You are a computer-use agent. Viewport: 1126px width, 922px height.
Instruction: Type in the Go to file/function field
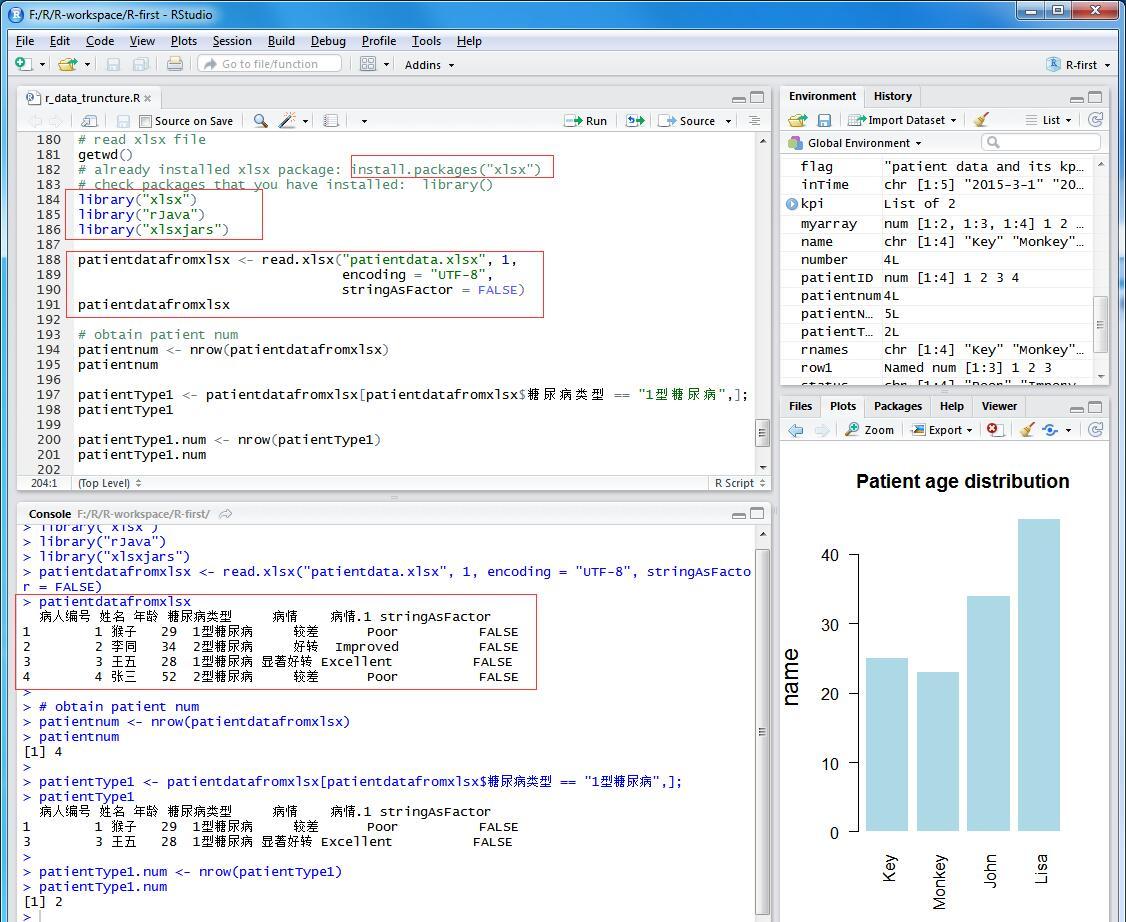tap(270, 64)
